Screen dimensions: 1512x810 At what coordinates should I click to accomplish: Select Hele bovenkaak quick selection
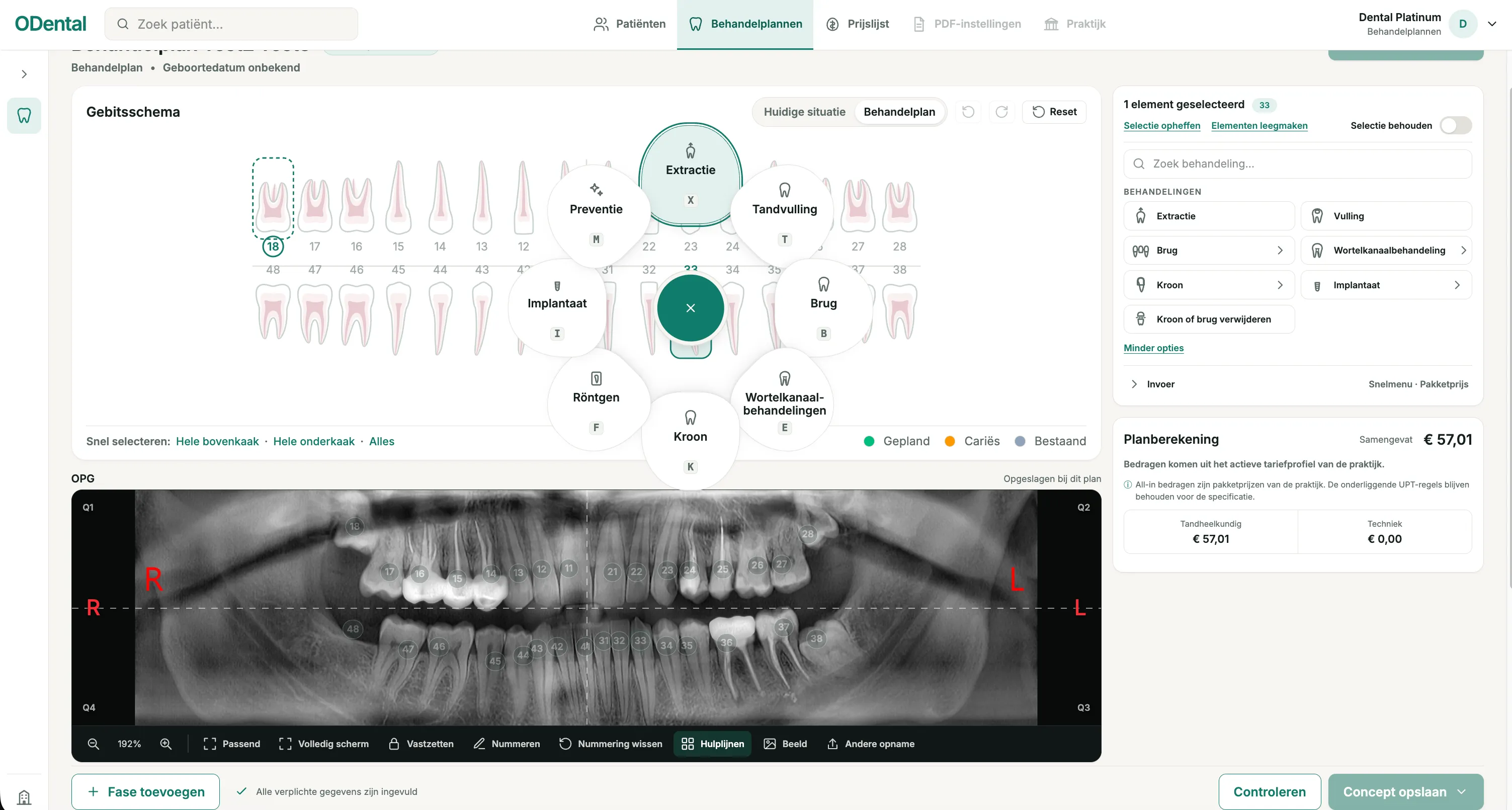[x=217, y=441]
